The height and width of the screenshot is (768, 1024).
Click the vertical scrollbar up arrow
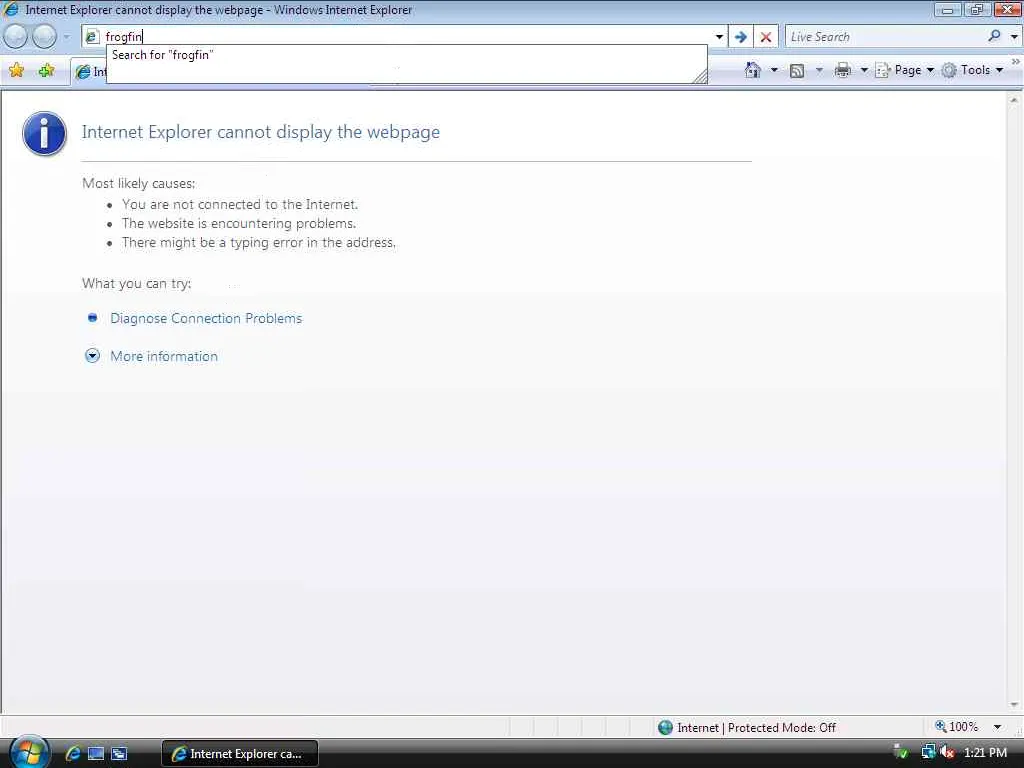[1014, 100]
